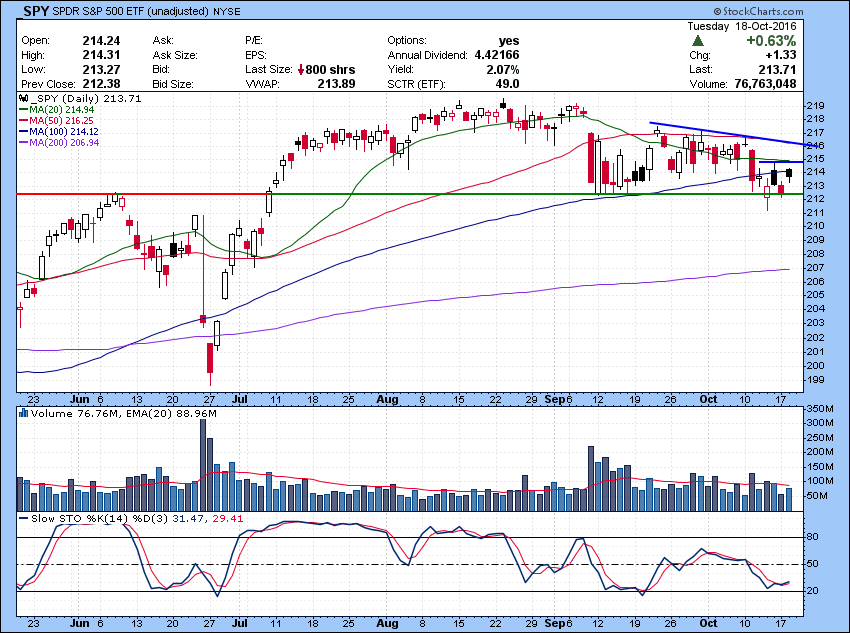Click the +0.63% percent change value

771,41
